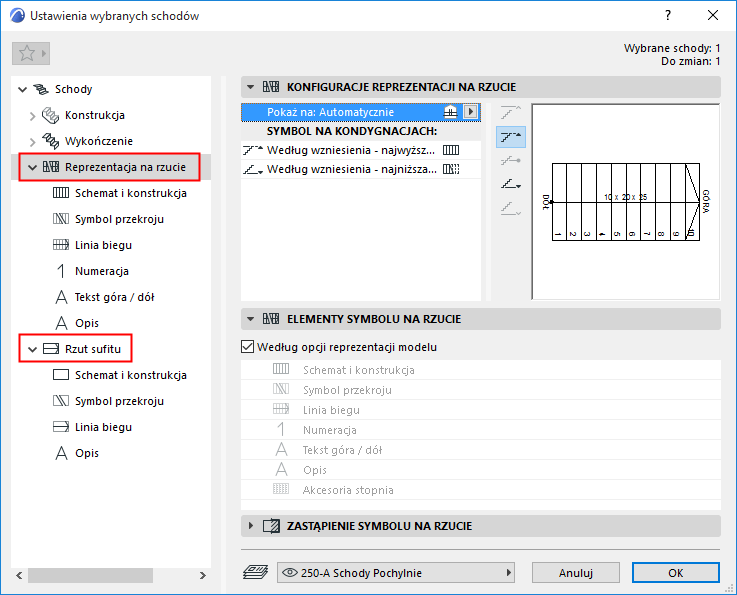The image size is (737, 595).
Task: Open Schemat i konstrukcja under Reprezentacja na rzucie
Action: [x=131, y=193]
